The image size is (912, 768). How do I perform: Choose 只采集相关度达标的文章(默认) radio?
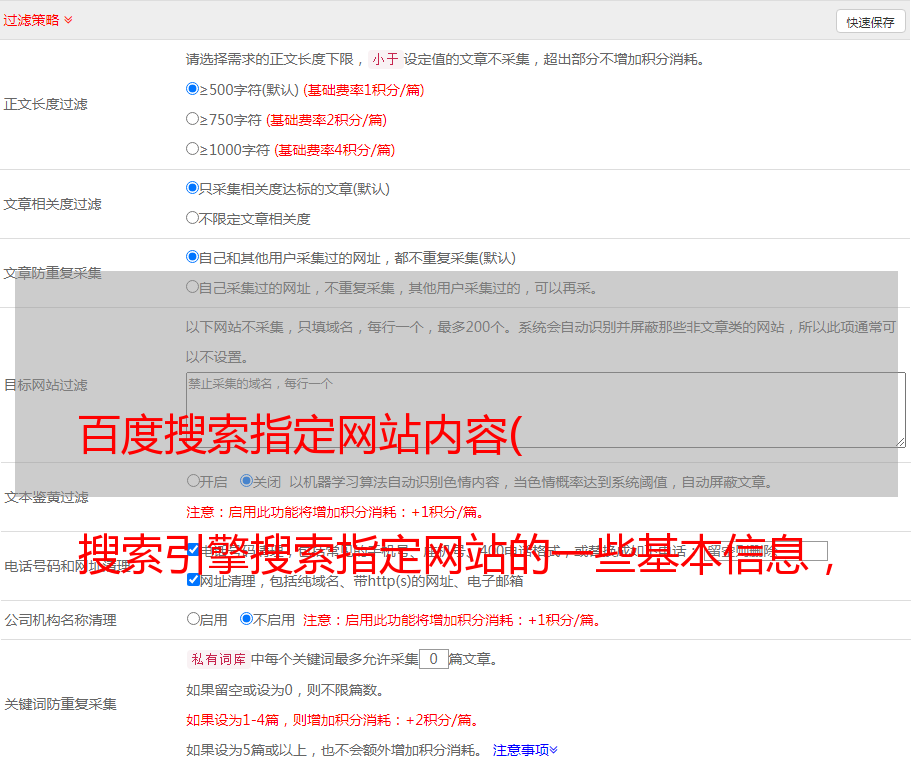click(192, 188)
